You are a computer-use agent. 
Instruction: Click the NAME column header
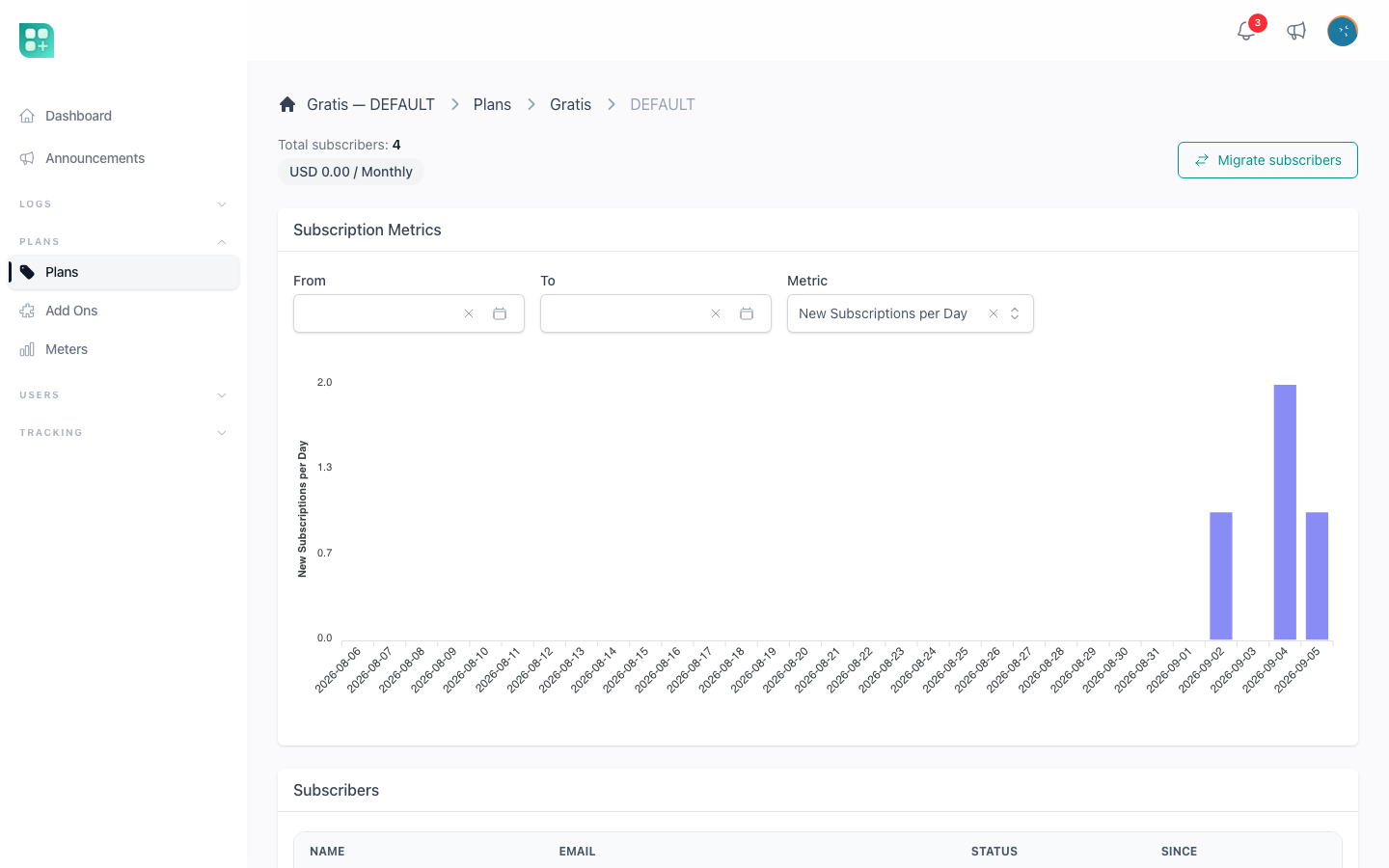327,852
